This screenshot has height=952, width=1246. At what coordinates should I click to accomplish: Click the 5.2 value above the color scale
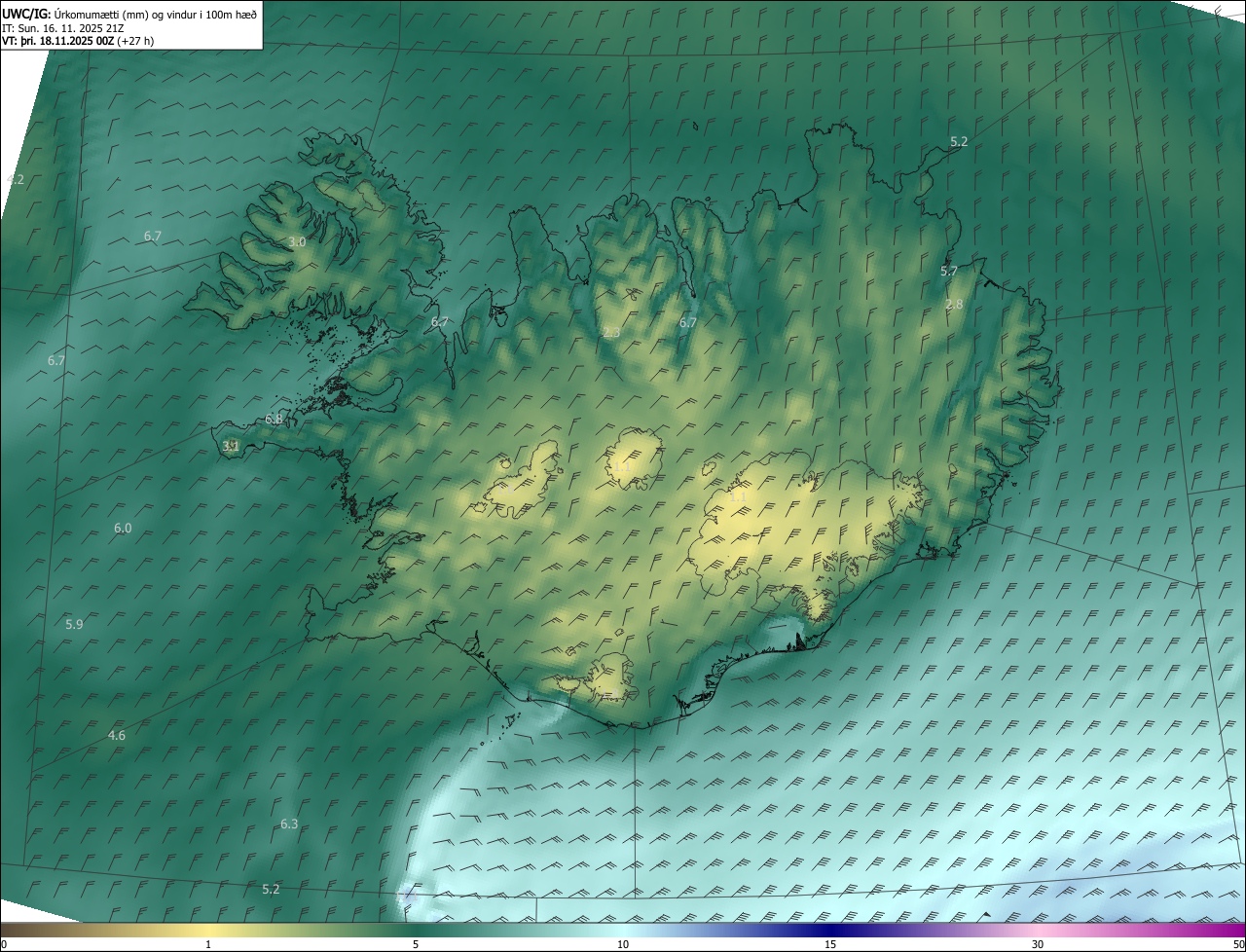271,889
